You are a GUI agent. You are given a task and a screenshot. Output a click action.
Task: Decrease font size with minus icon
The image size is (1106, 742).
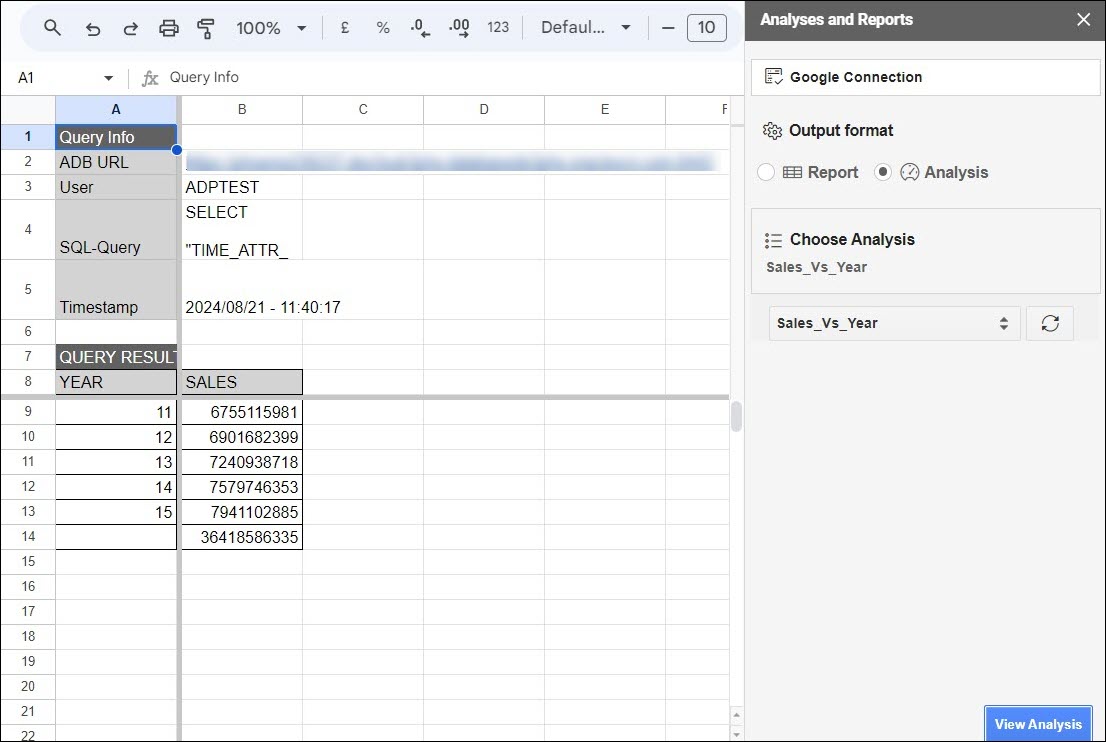668,28
